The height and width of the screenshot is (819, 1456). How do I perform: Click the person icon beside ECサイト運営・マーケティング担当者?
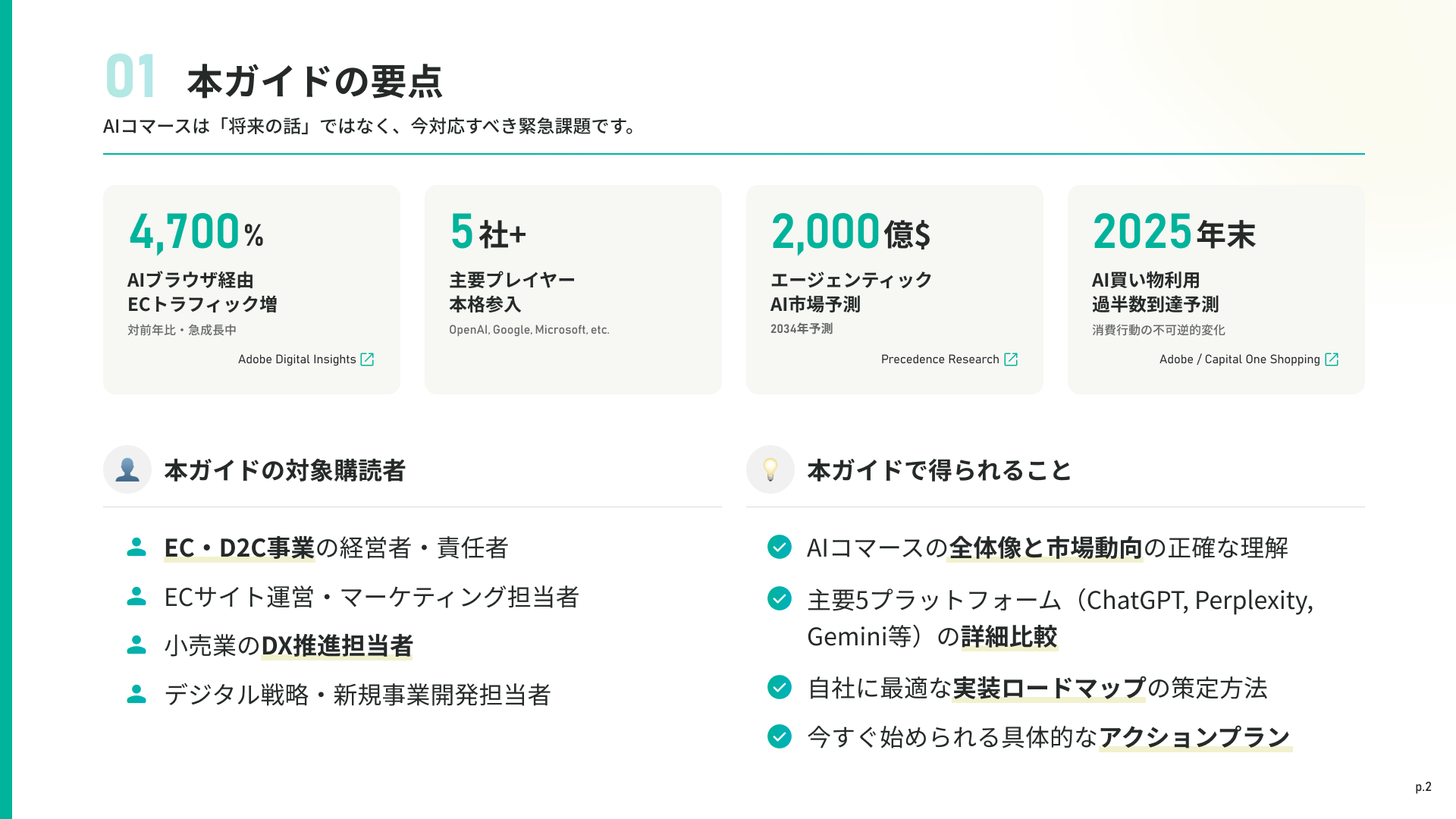point(136,597)
